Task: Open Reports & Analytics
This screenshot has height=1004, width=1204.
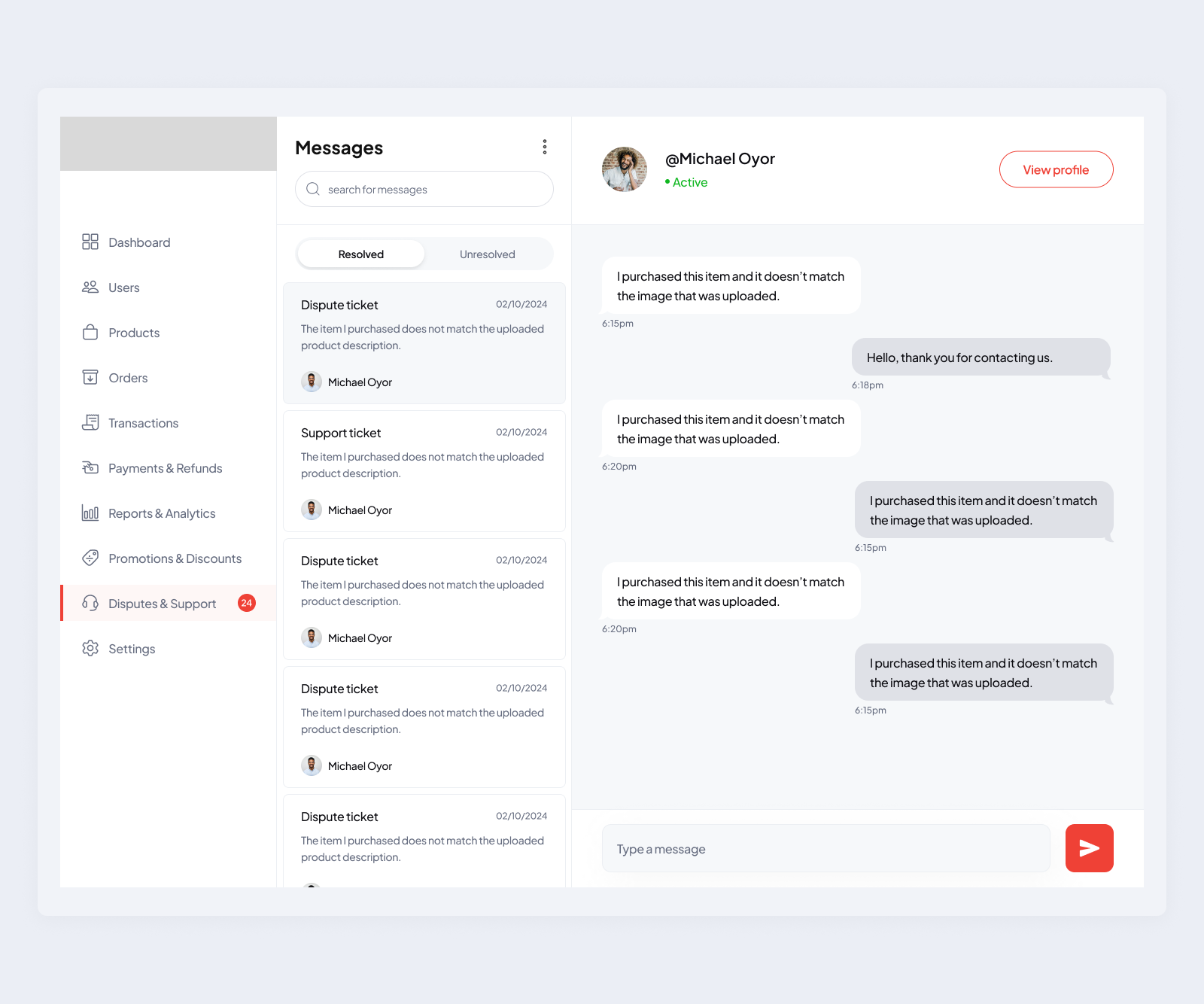Action: coord(169,513)
